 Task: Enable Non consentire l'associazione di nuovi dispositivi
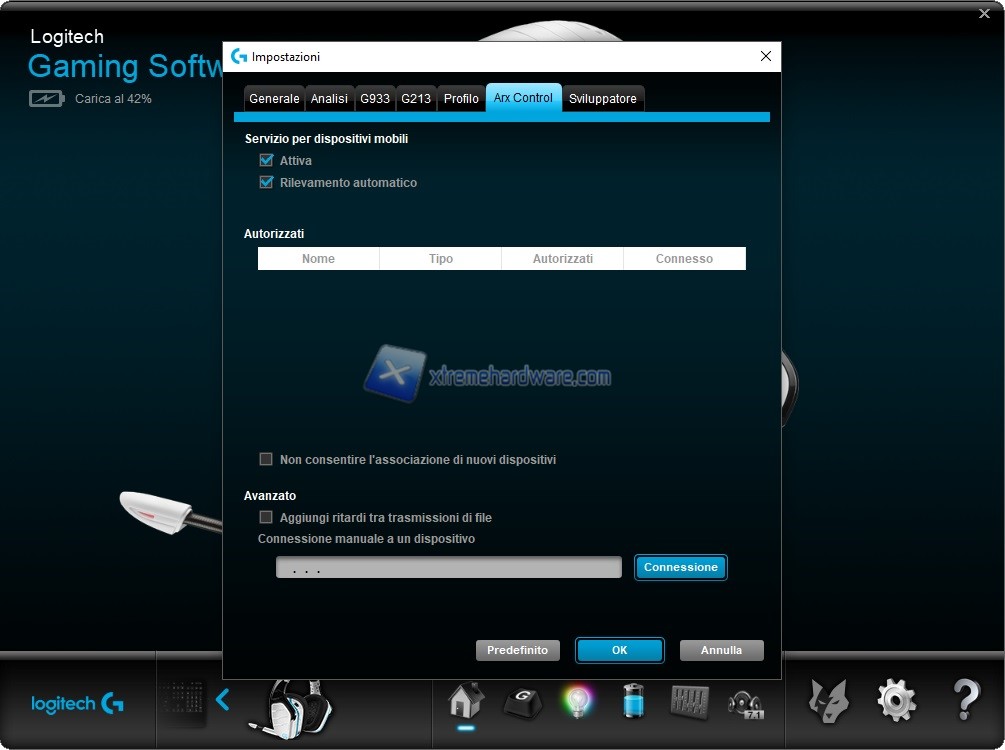pyautogui.click(x=266, y=460)
